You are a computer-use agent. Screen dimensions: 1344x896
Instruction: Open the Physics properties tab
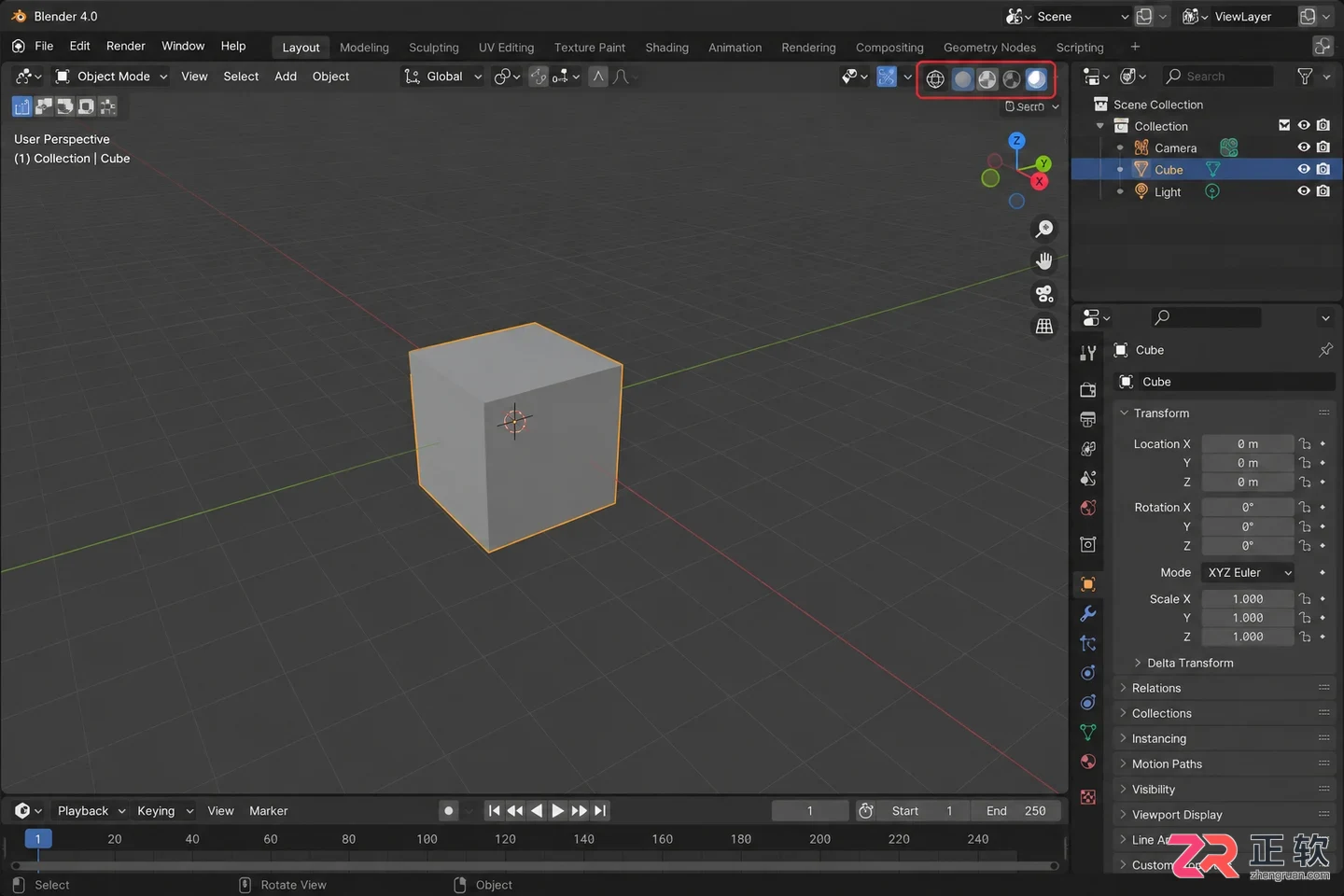tap(1087, 673)
